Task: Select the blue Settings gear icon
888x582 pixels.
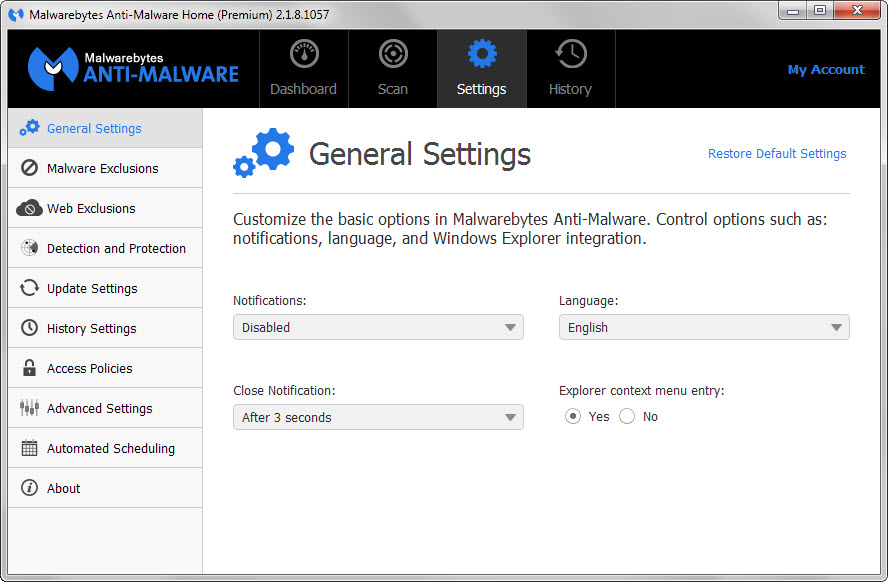Action: coord(482,54)
